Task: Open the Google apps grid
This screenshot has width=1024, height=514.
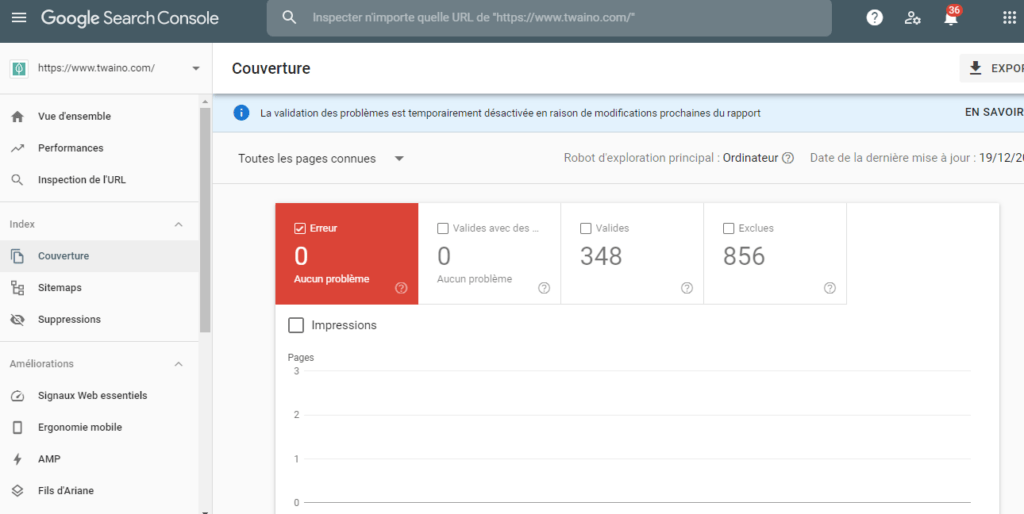Action: (x=1008, y=18)
